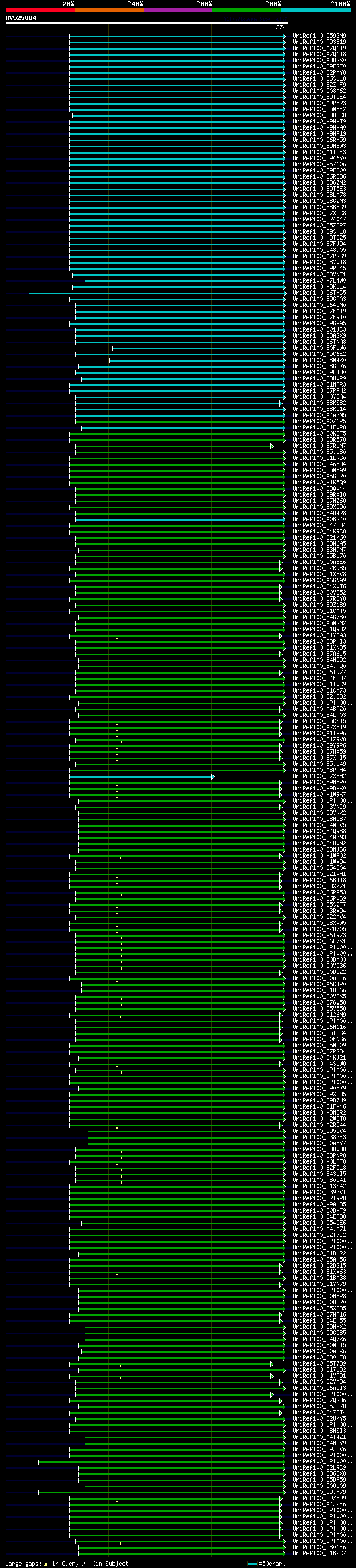Screen dimensions: 356x1568
Task: Click the Large gaps legend text
Action: [68, 1564]
